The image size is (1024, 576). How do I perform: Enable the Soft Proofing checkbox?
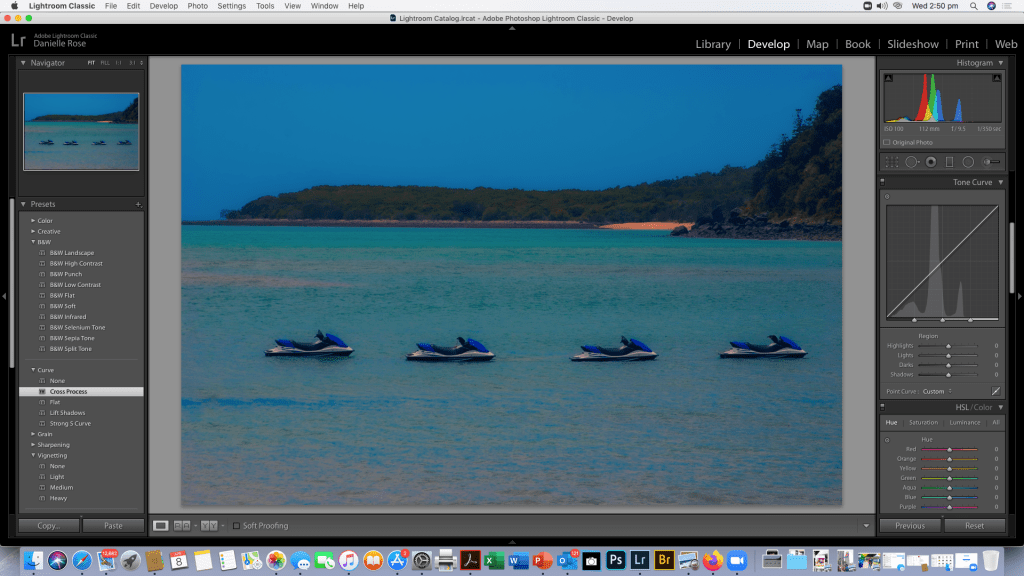(236, 525)
